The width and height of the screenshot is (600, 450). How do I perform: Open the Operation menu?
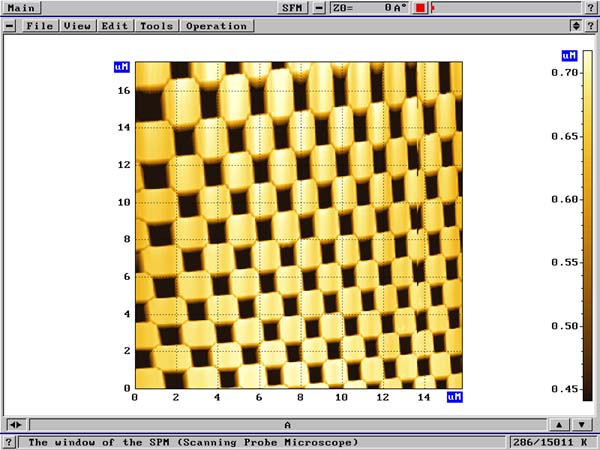pyautogui.click(x=216, y=25)
